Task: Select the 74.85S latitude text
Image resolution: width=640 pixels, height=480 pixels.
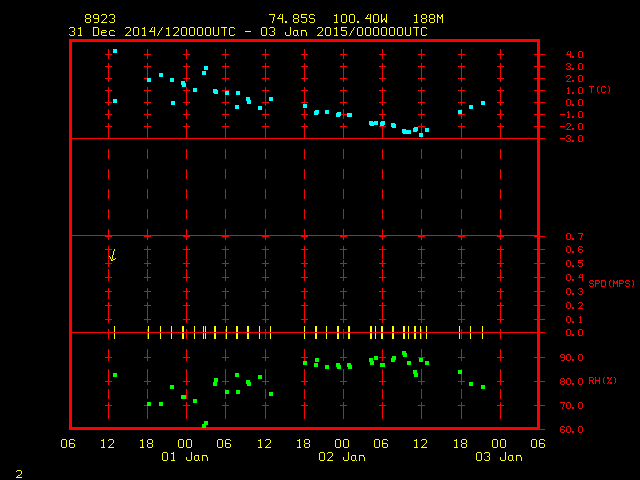Action: (x=293, y=19)
